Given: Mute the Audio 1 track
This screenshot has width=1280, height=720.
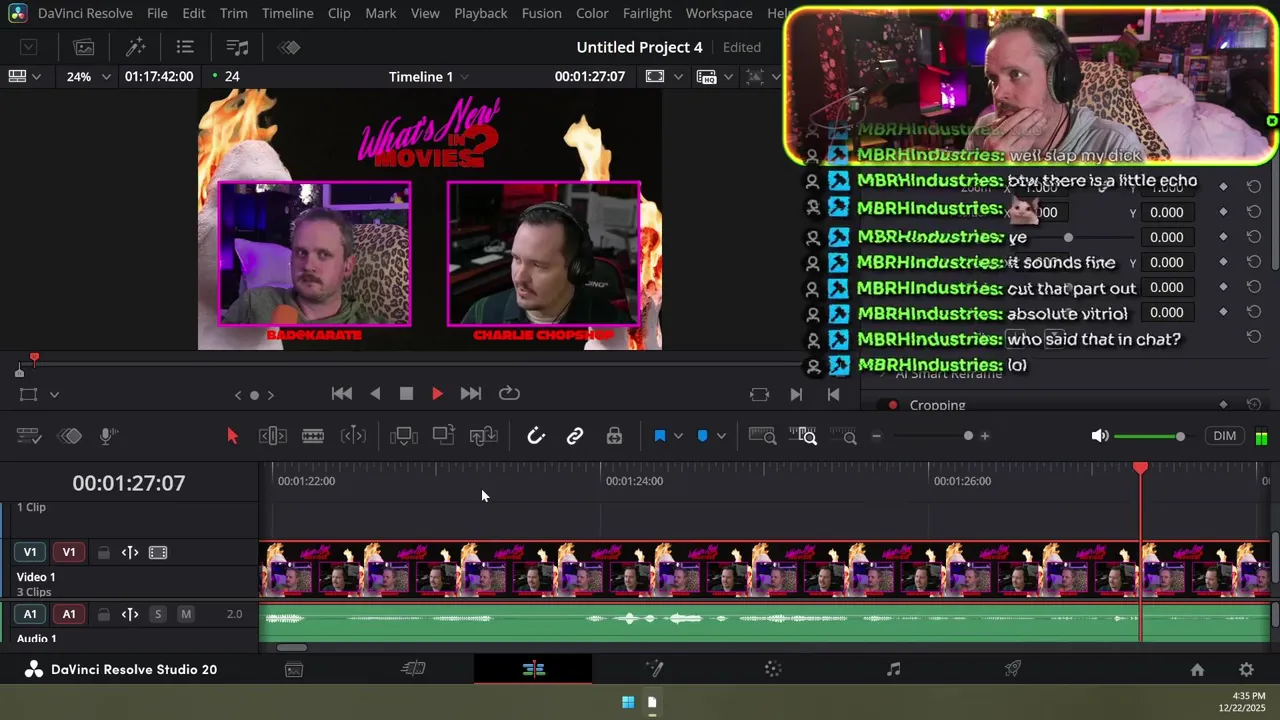Looking at the screenshot, I should tap(186, 614).
